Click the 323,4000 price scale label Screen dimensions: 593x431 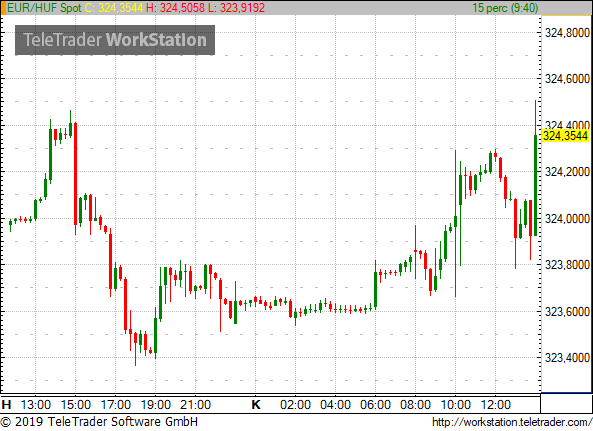pyautogui.click(x=567, y=357)
